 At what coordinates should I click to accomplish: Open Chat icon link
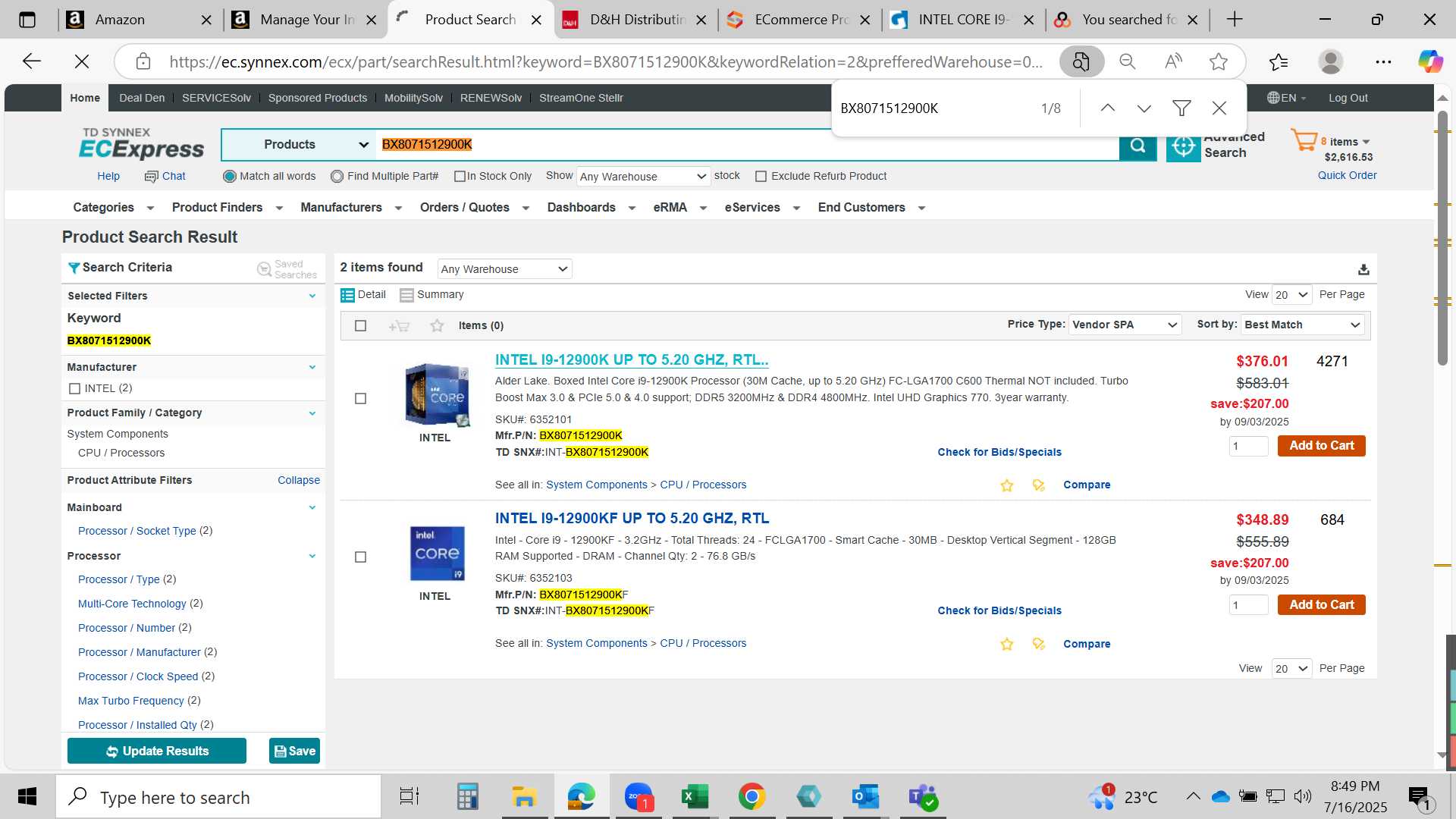point(151,177)
